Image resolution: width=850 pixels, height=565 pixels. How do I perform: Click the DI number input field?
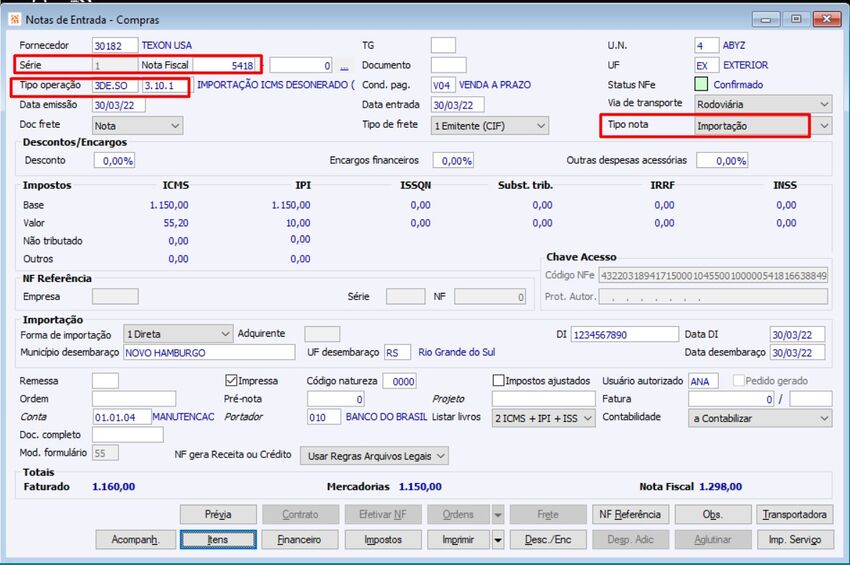pyautogui.click(x=624, y=335)
